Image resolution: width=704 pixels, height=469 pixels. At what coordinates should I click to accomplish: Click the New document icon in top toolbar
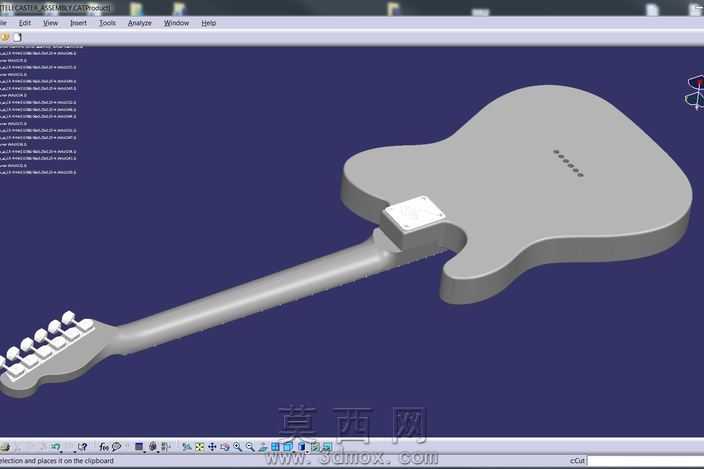18,37
